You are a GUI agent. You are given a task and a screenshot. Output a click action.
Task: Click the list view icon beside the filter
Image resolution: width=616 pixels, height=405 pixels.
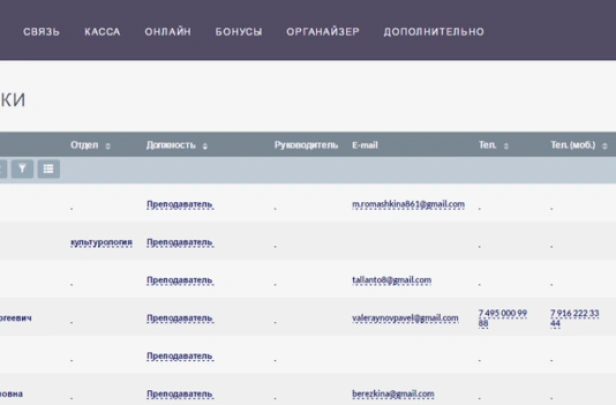coord(48,169)
